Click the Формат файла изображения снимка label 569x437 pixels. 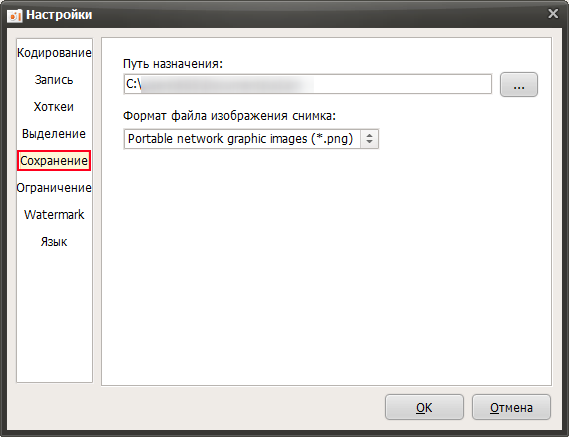pos(229,116)
